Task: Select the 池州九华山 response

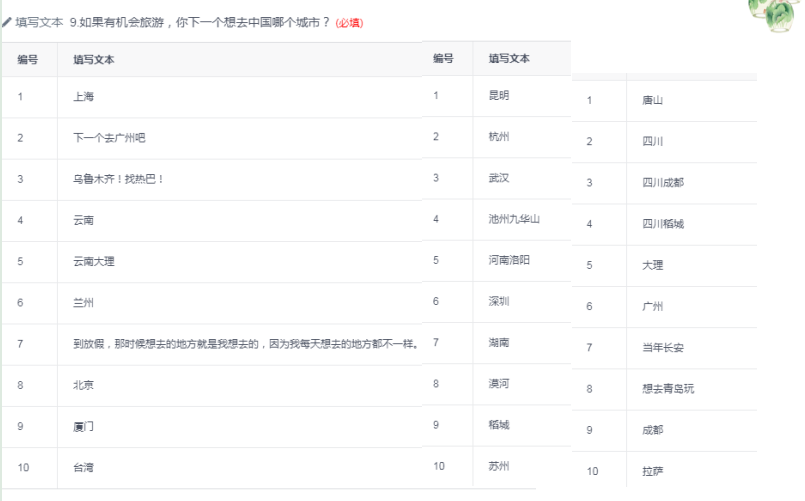Action: click(x=514, y=218)
